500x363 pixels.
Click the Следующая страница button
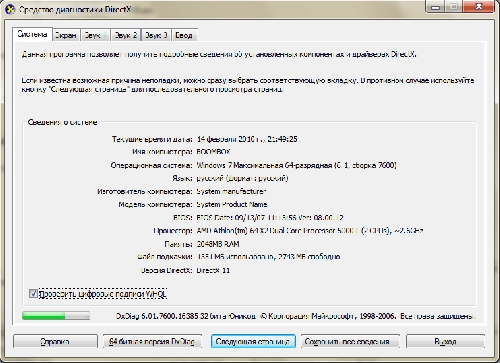pos(253,341)
